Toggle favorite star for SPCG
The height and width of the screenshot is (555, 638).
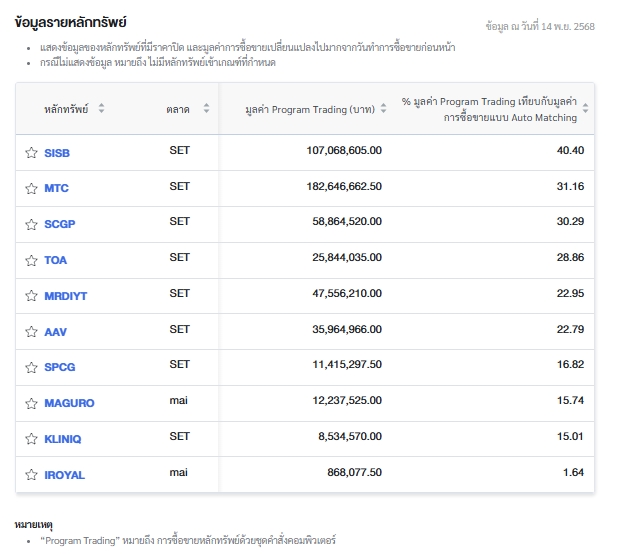pos(31,367)
